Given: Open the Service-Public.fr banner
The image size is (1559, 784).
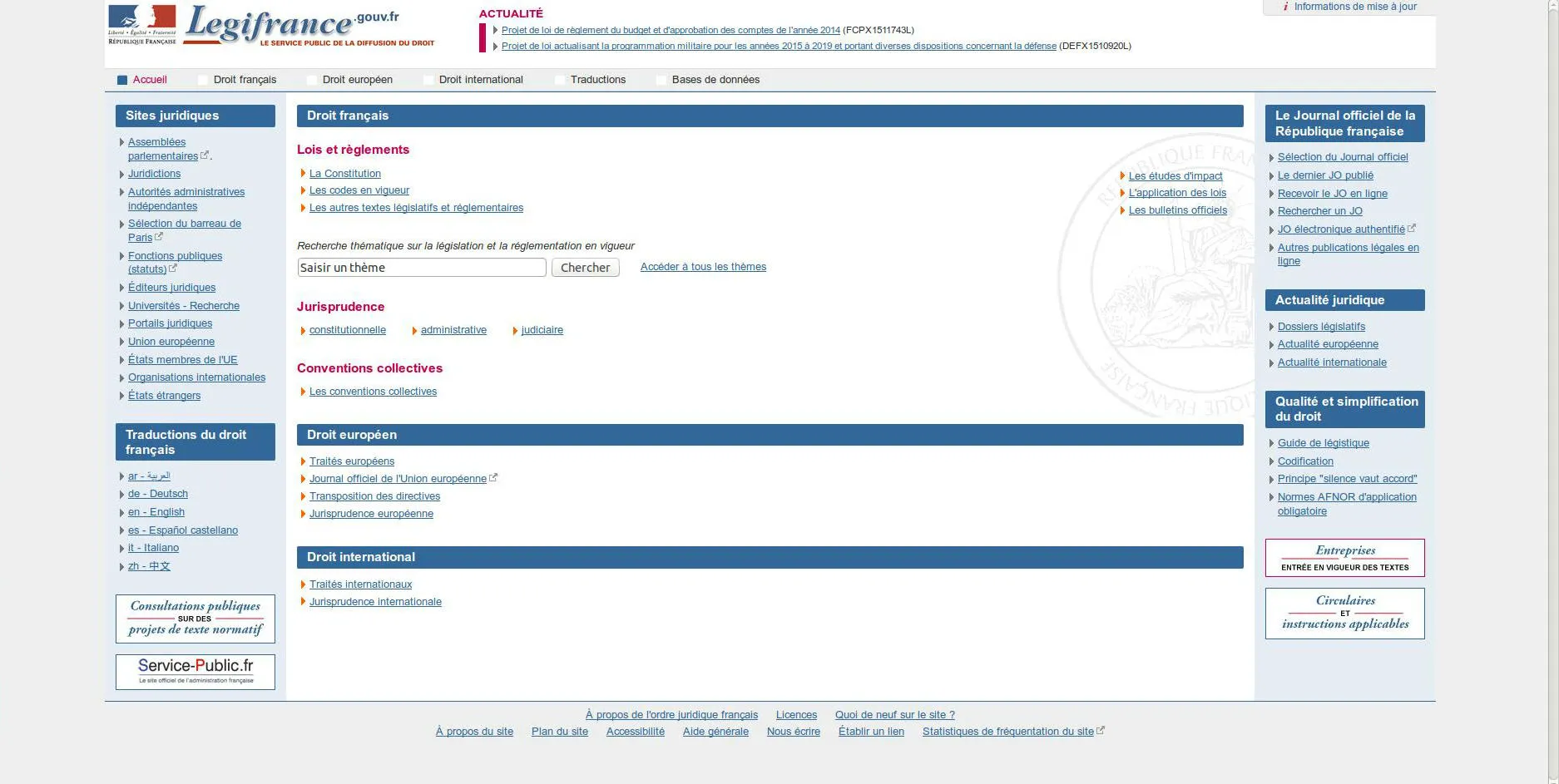Looking at the screenshot, I should [x=195, y=671].
